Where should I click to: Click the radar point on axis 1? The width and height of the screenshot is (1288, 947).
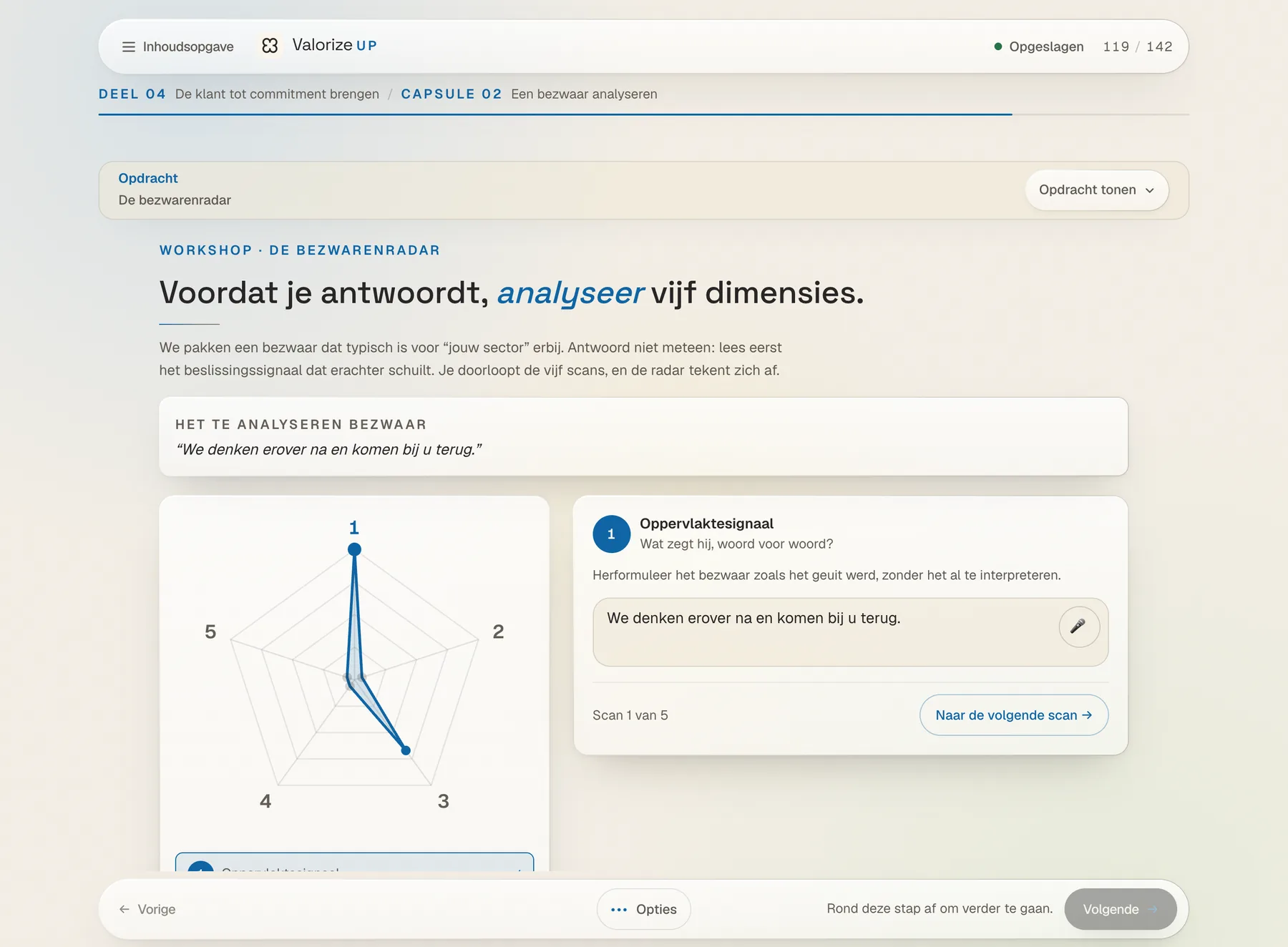coord(354,549)
